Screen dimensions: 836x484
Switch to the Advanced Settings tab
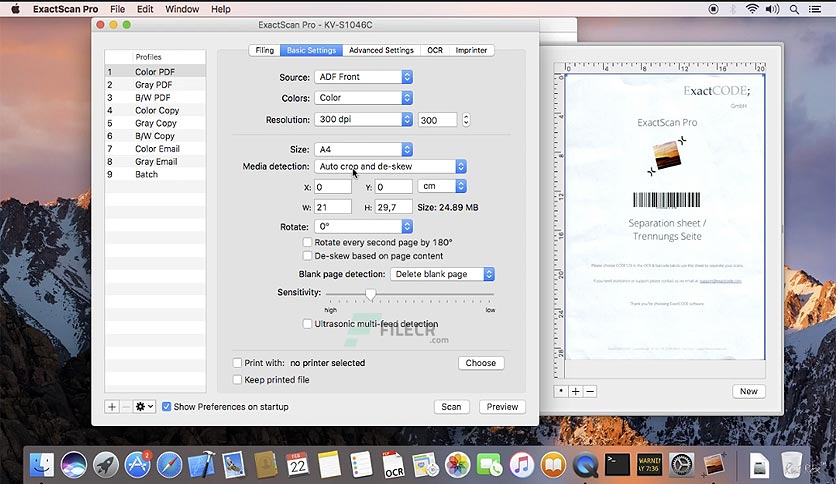tap(381, 50)
